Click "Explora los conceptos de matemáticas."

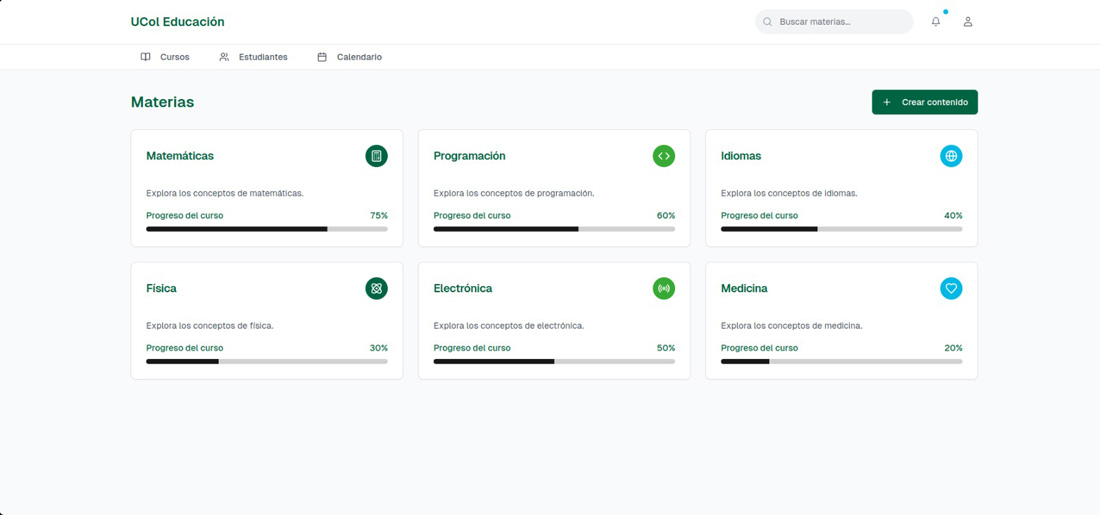[x=224, y=193]
